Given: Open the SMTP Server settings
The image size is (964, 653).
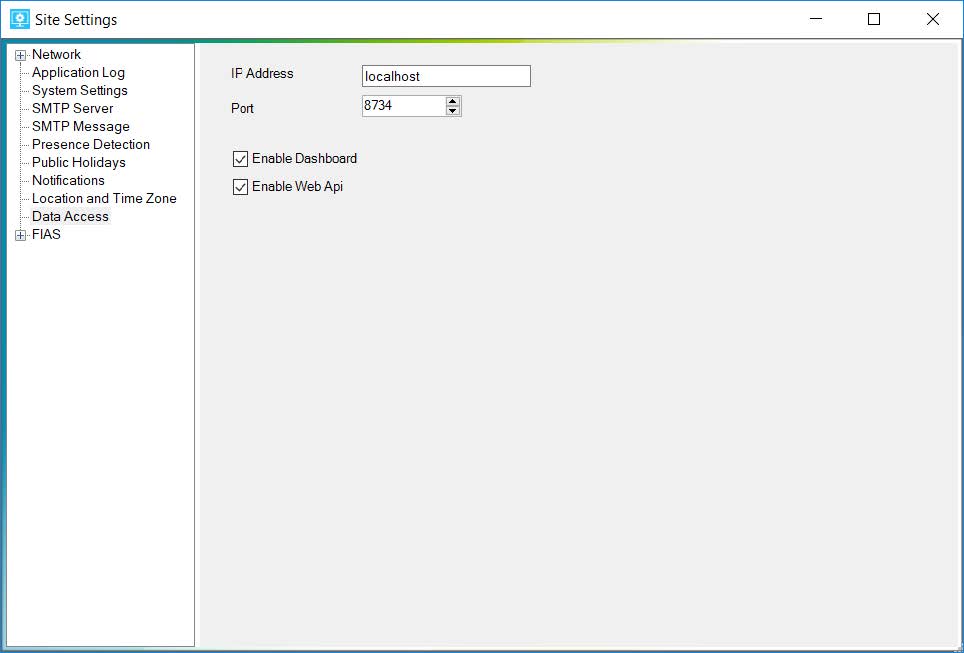Looking at the screenshot, I should (x=71, y=108).
